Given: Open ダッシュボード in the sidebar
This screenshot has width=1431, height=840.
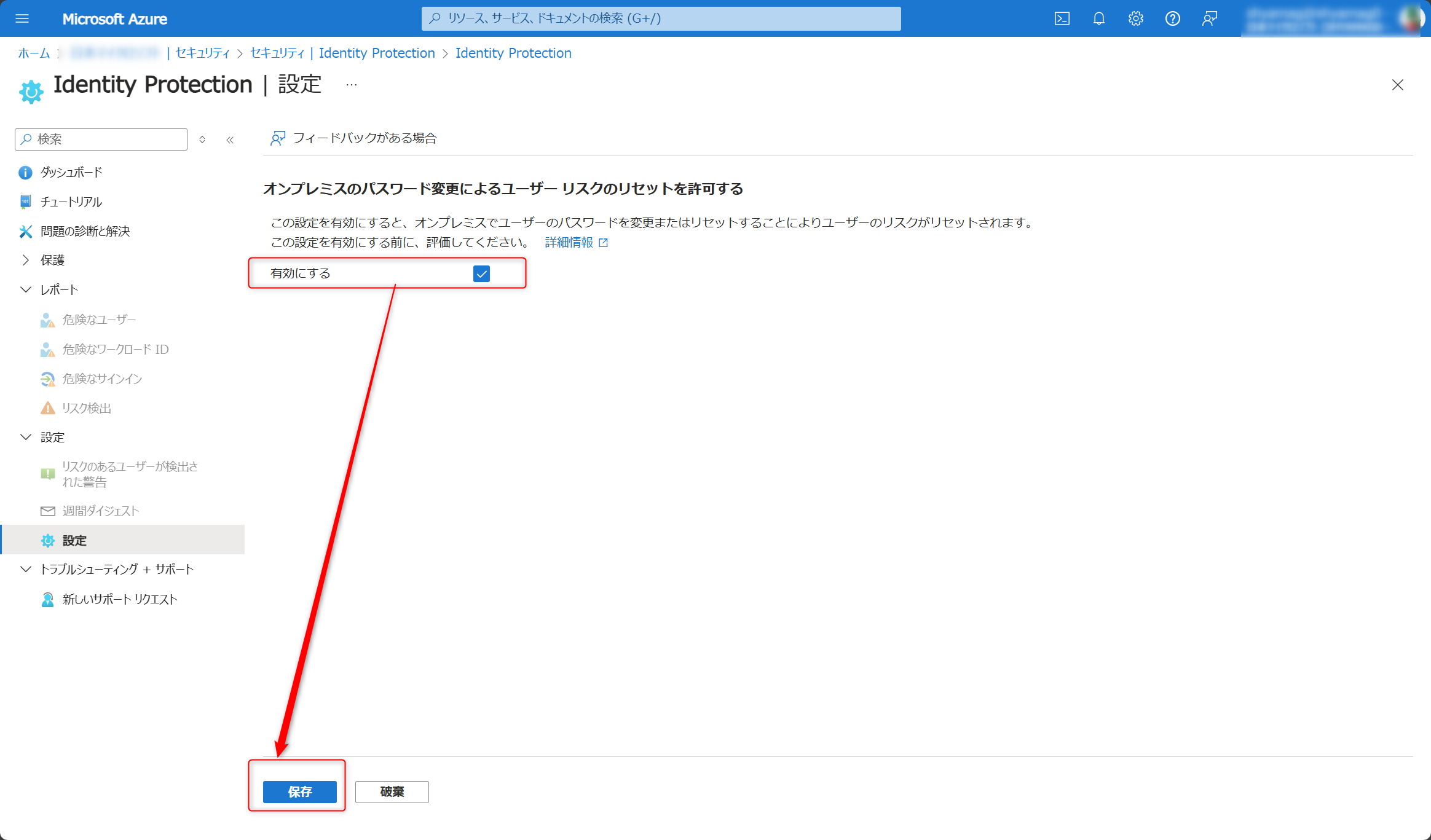Looking at the screenshot, I should [71, 172].
